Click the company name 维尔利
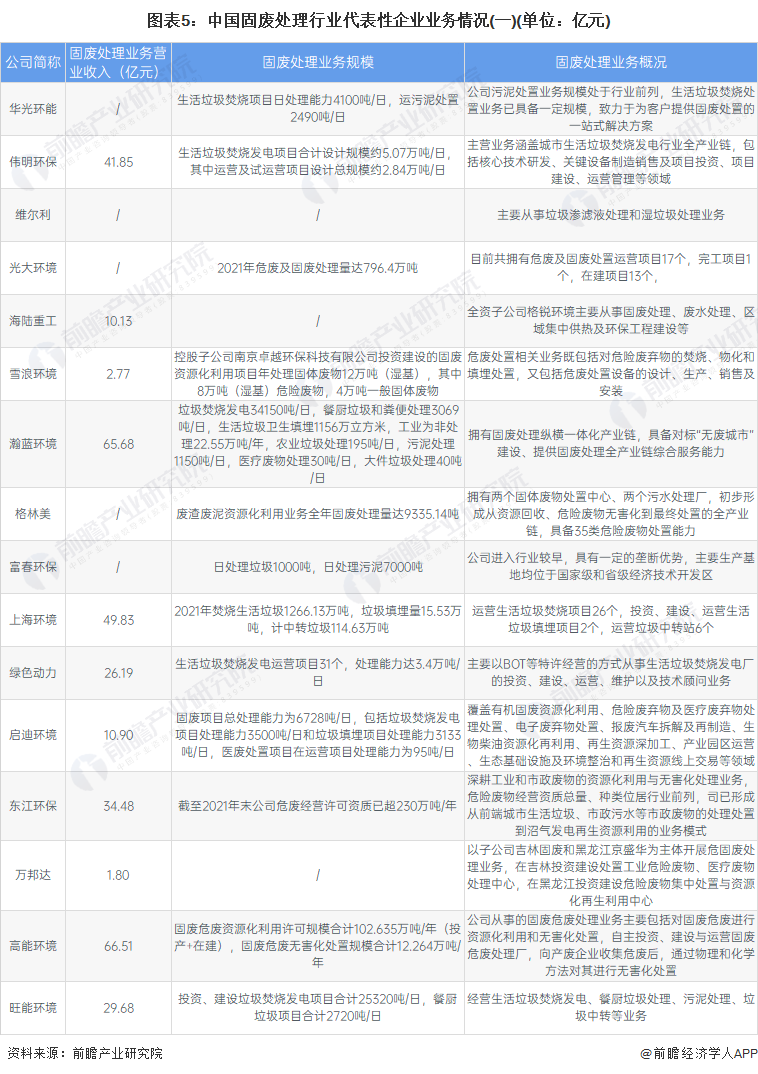Viewport: 758px width, 1074px height. [x=33, y=215]
